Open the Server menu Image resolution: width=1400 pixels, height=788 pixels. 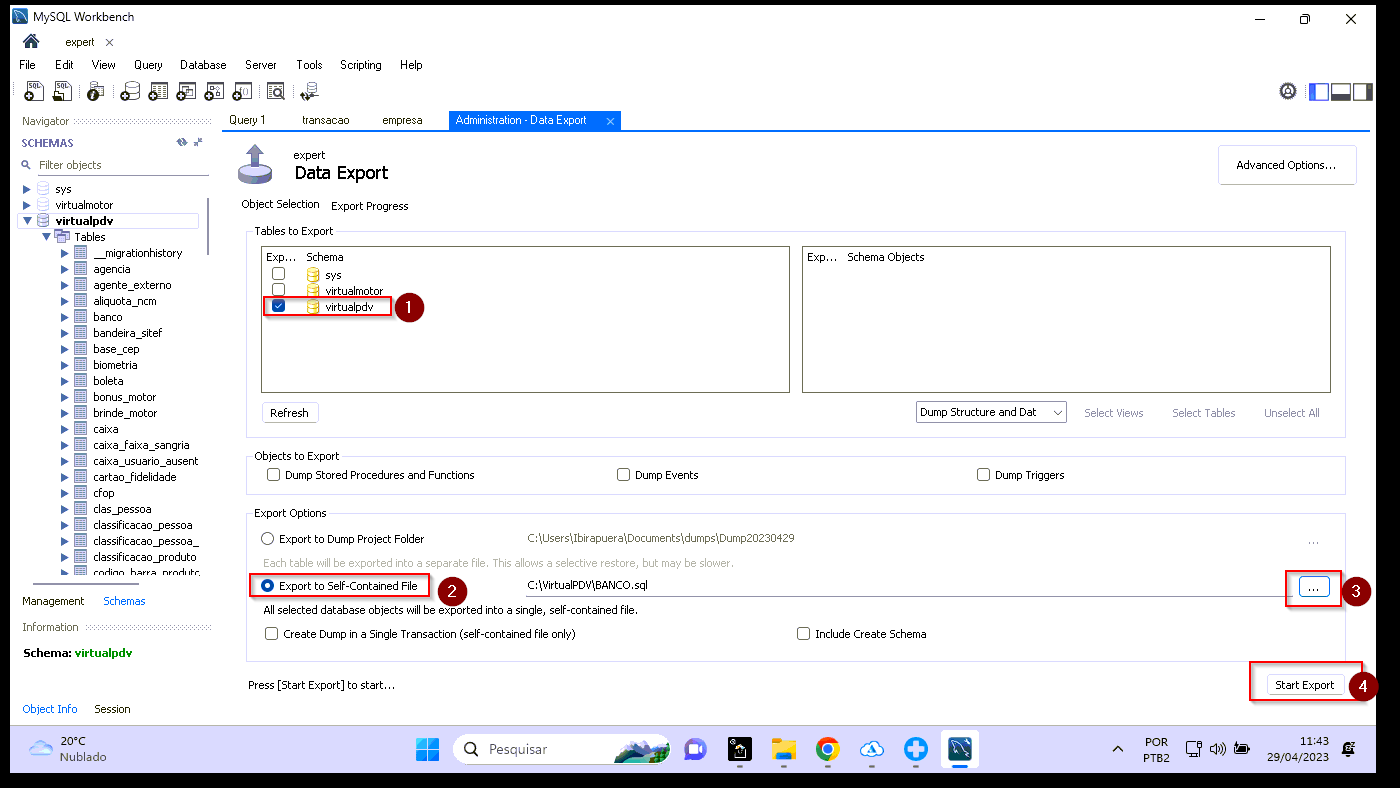click(260, 65)
